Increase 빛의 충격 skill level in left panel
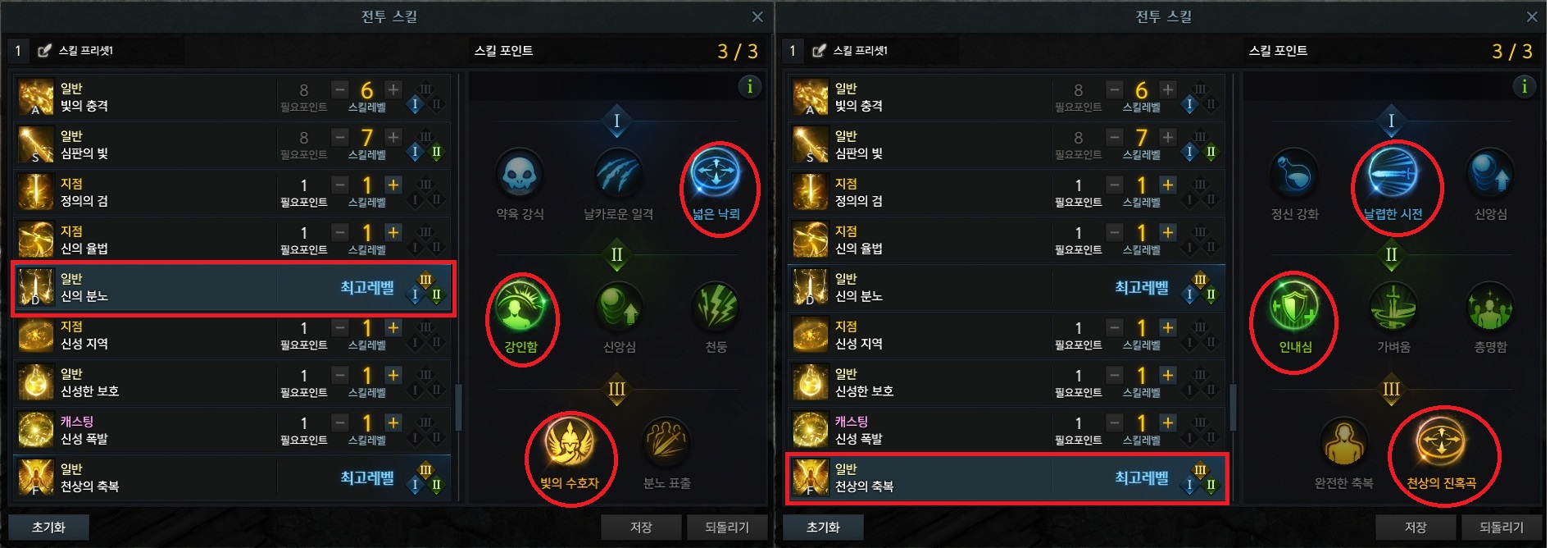Image resolution: width=1568 pixels, height=548 pixels. (x=393, y=89)
